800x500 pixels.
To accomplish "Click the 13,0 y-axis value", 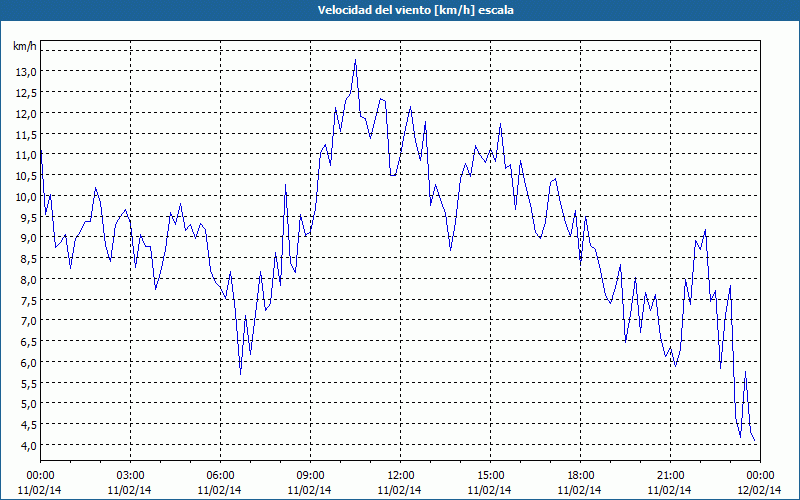I will tap(26, 72).
